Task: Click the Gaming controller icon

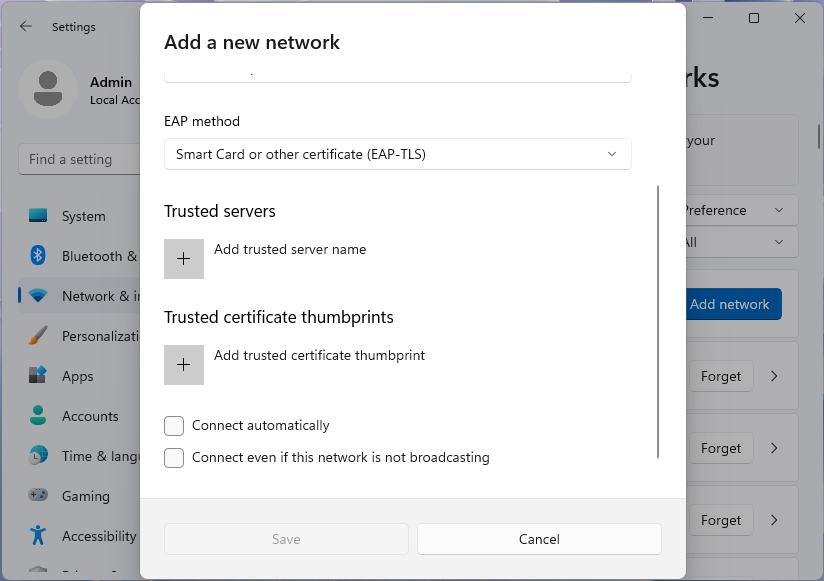Action: (x=39, y=496)
